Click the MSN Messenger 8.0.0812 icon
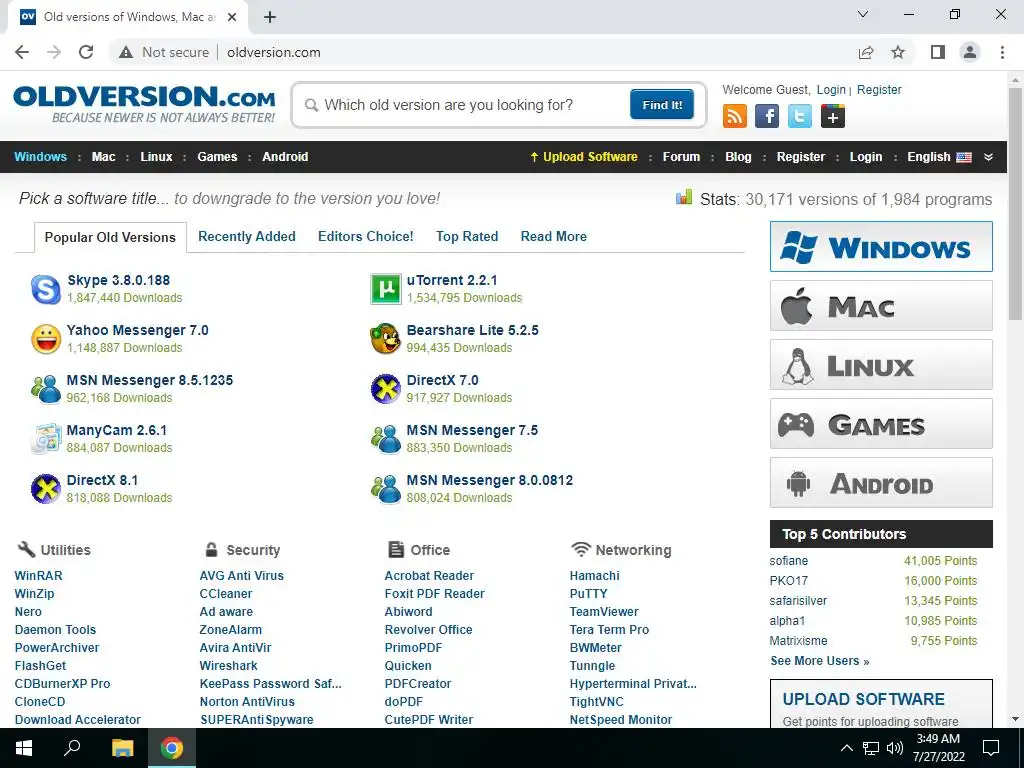This screenshot has height=768, width=1024. (x=386, y=489)
